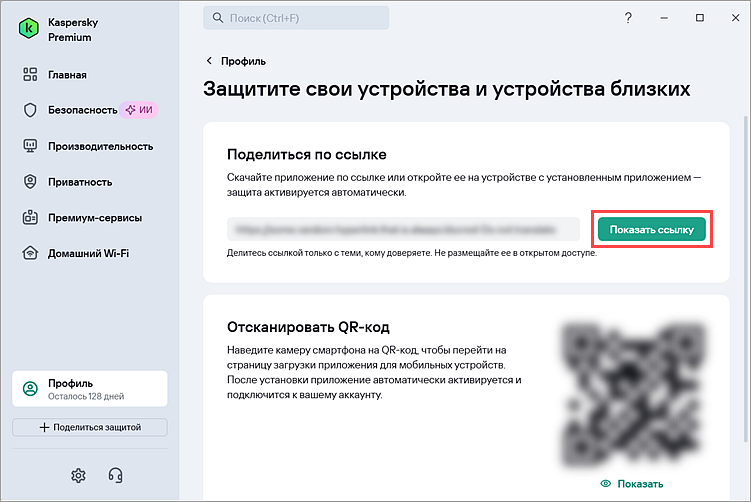Close the Kaspersky window
Image resolution: width=751 pixels, height=502 pixels.
coord(736,18)
